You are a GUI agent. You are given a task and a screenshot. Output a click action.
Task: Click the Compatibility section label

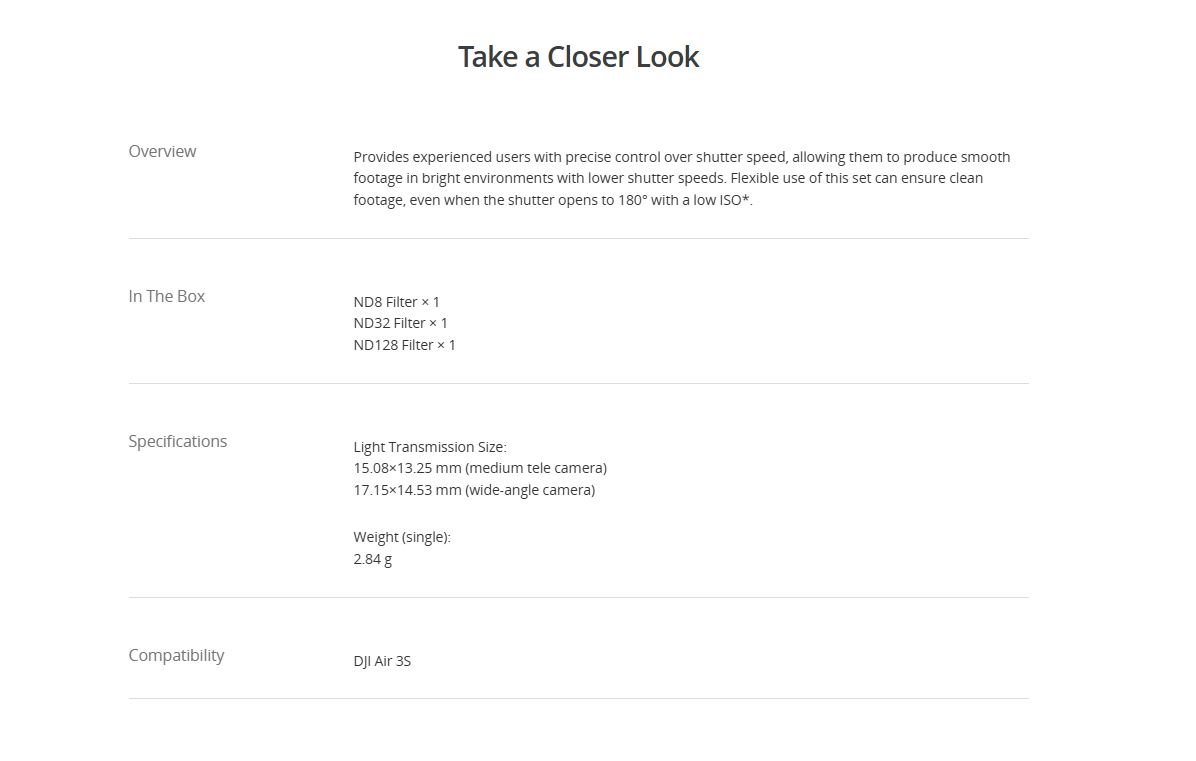[176, 655]
